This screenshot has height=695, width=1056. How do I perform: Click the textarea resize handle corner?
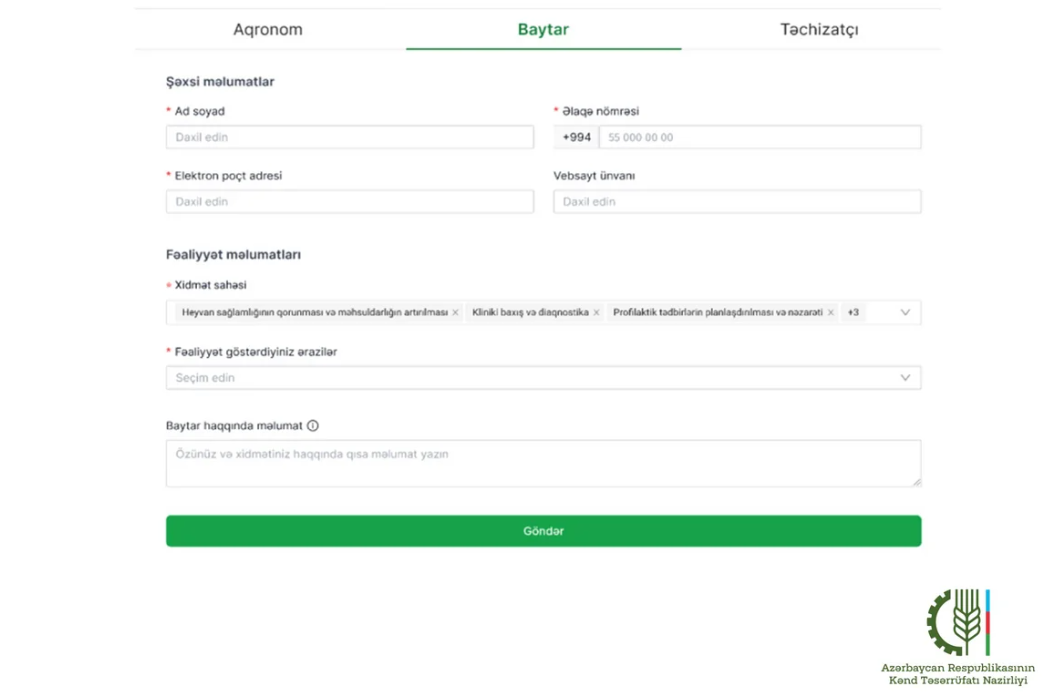[x=916, y=482]
